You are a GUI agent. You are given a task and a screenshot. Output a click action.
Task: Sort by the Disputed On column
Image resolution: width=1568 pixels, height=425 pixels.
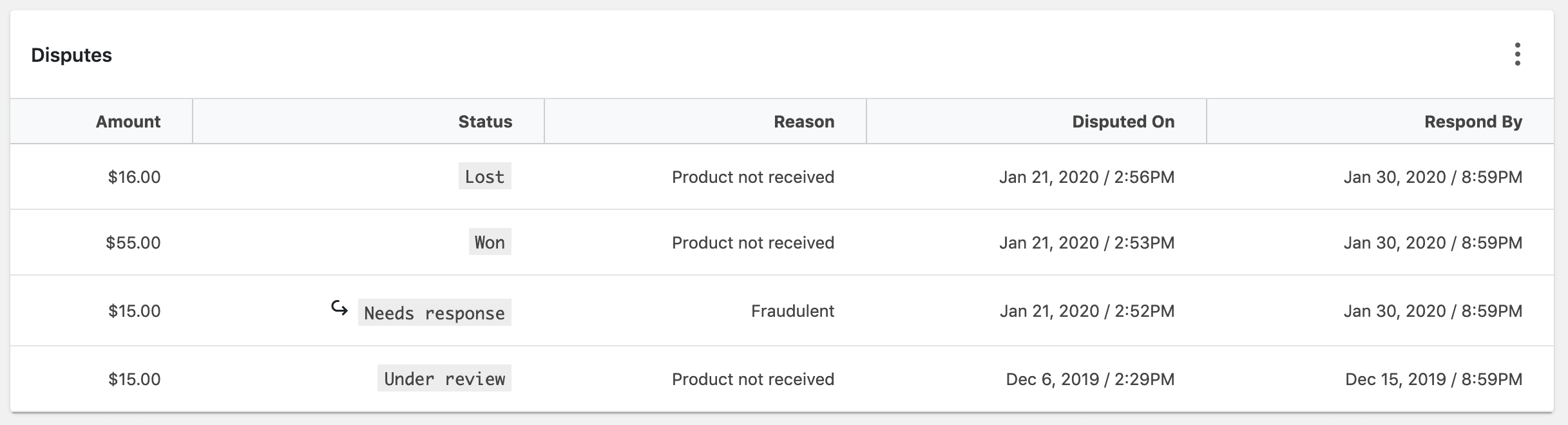[x=1122, y=121]
